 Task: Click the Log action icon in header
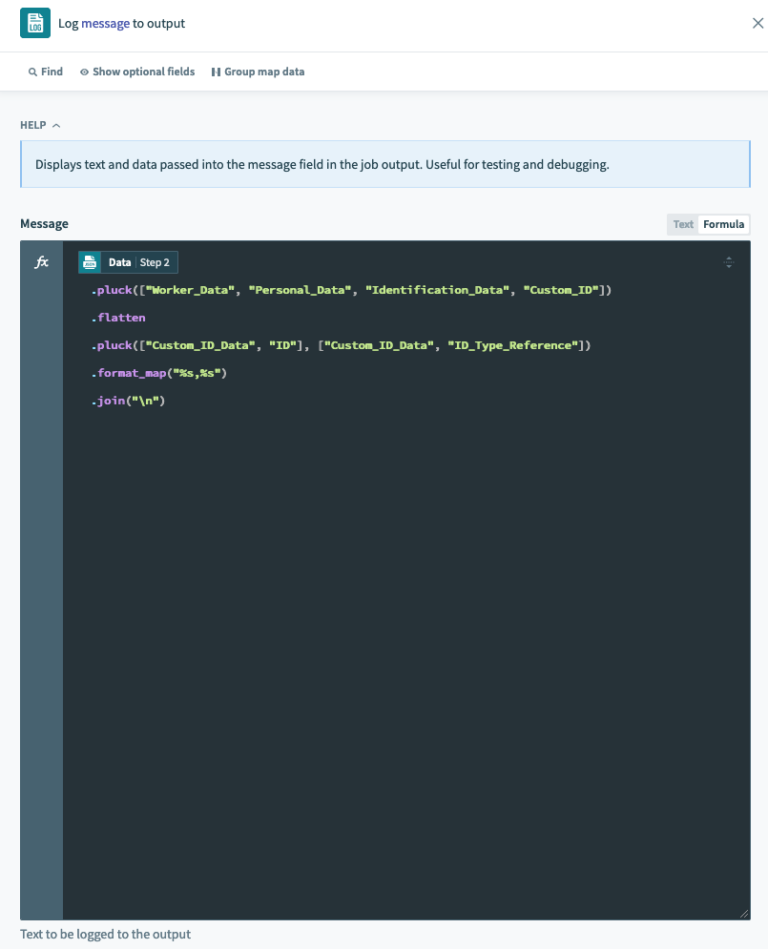point(35,23)
